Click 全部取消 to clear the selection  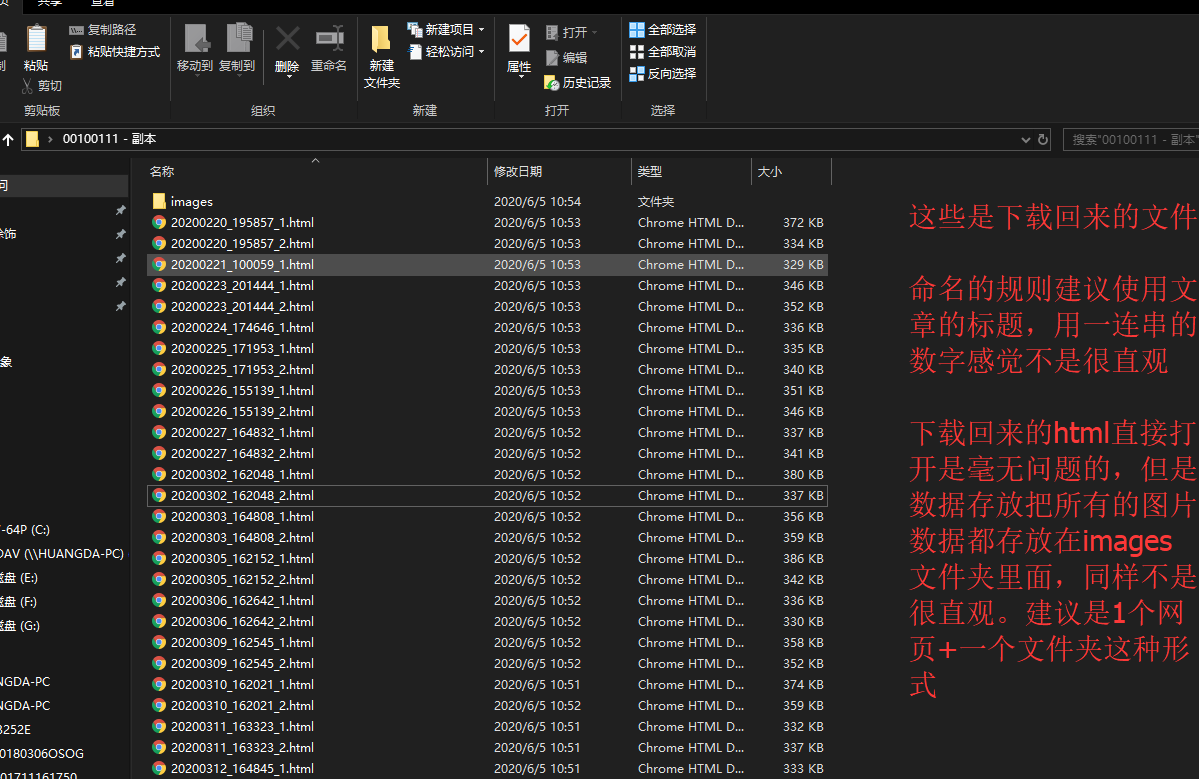click(663, 51)
